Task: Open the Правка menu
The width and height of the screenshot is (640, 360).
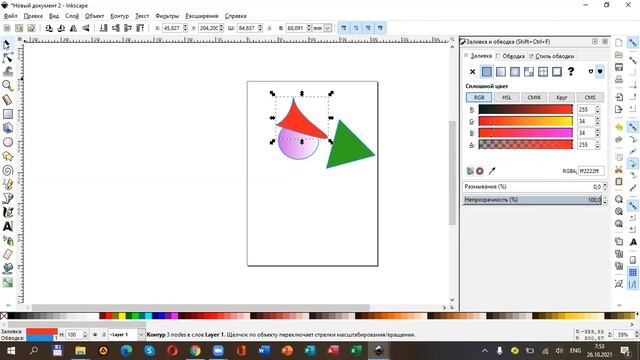Action: pos(33,16)
